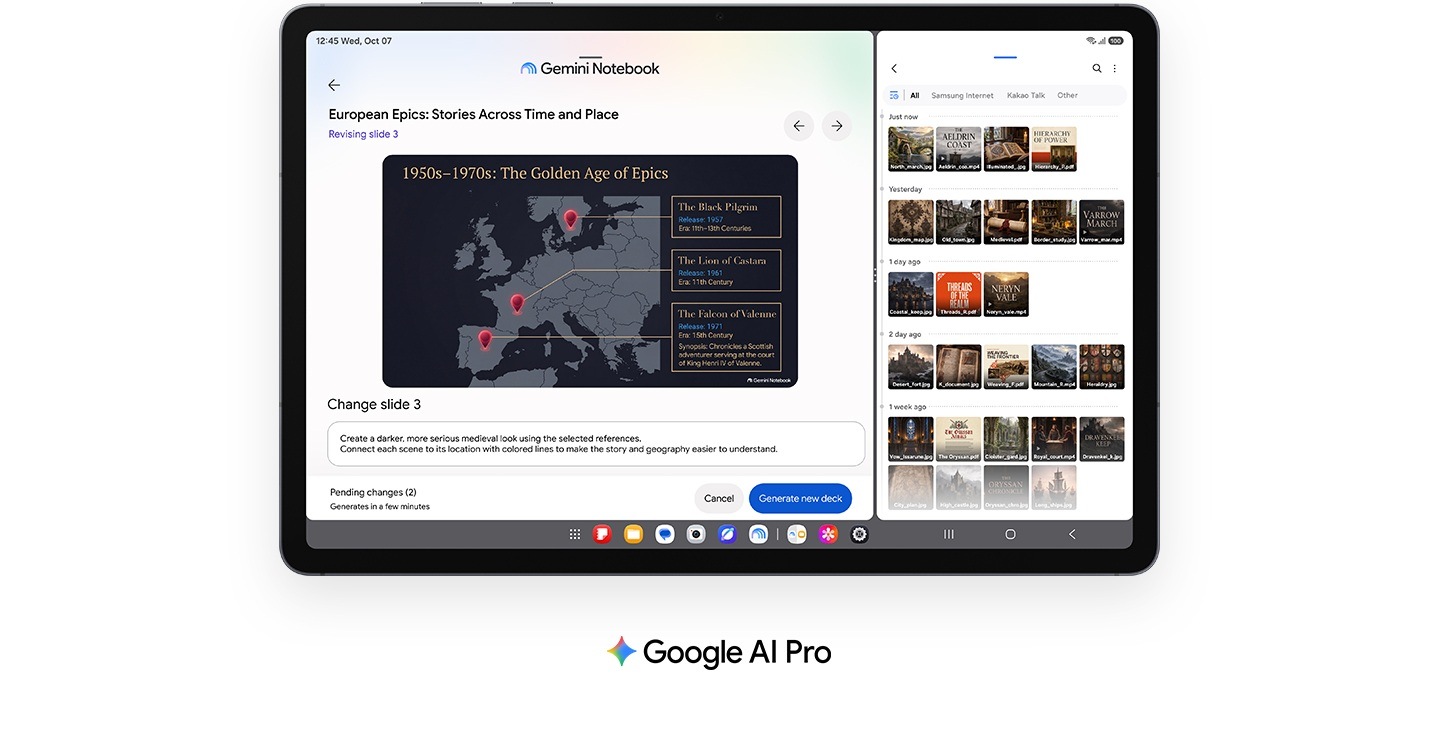The image size is (1440, 751).
Task: Click the Gemini Notebook window top handle
Action: 590,57
